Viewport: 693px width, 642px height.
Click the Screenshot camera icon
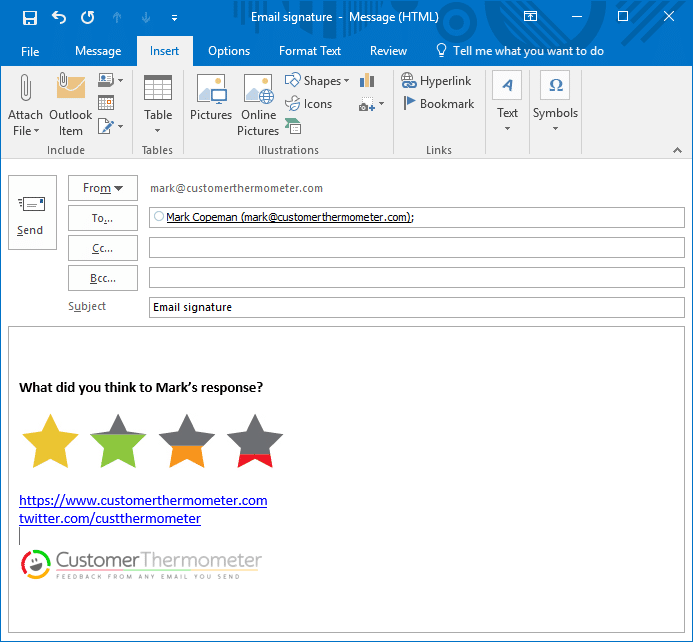[x=367, y=104]
